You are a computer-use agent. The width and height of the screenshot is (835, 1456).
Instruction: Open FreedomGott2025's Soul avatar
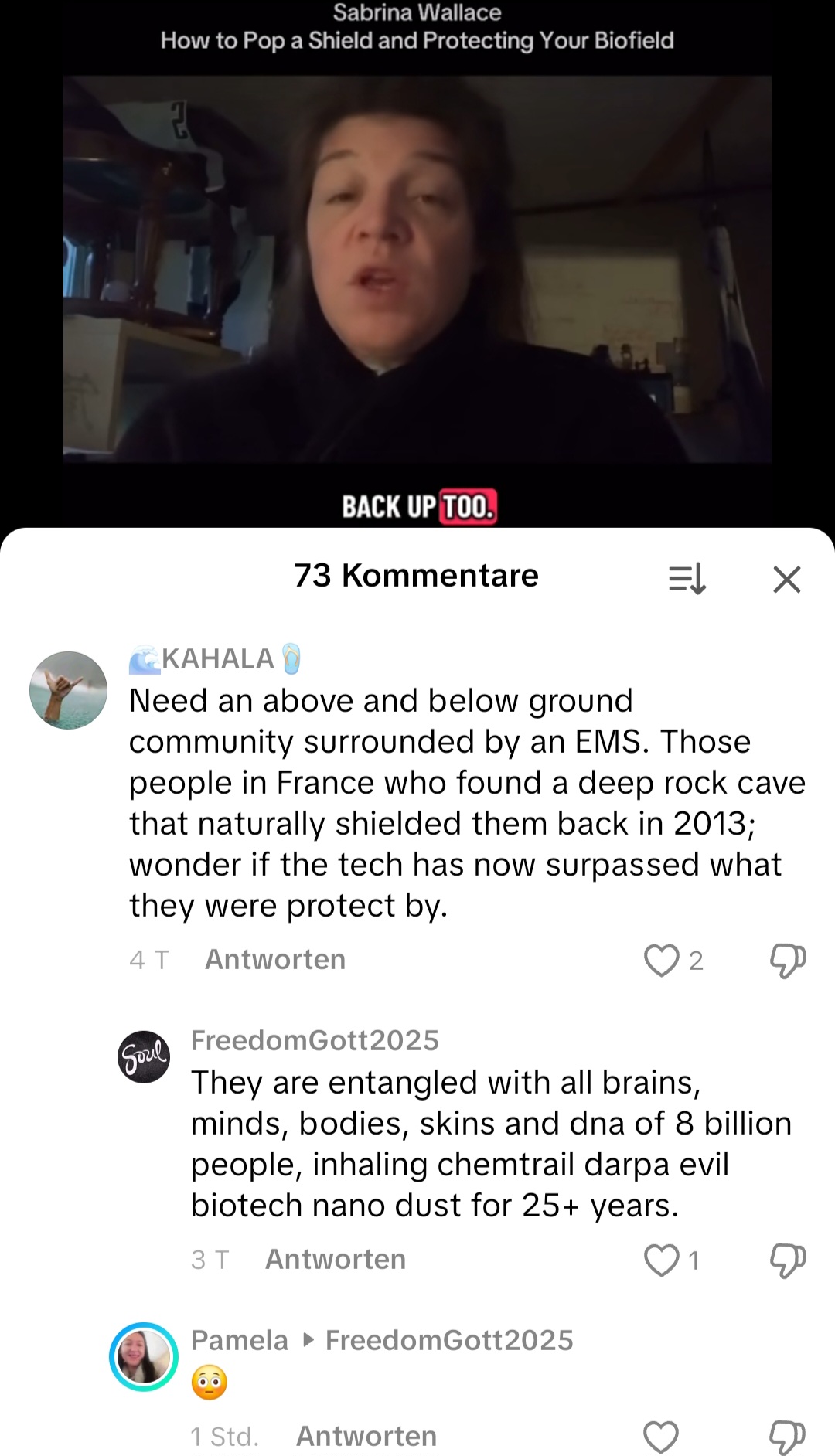tap(144, 1056)
